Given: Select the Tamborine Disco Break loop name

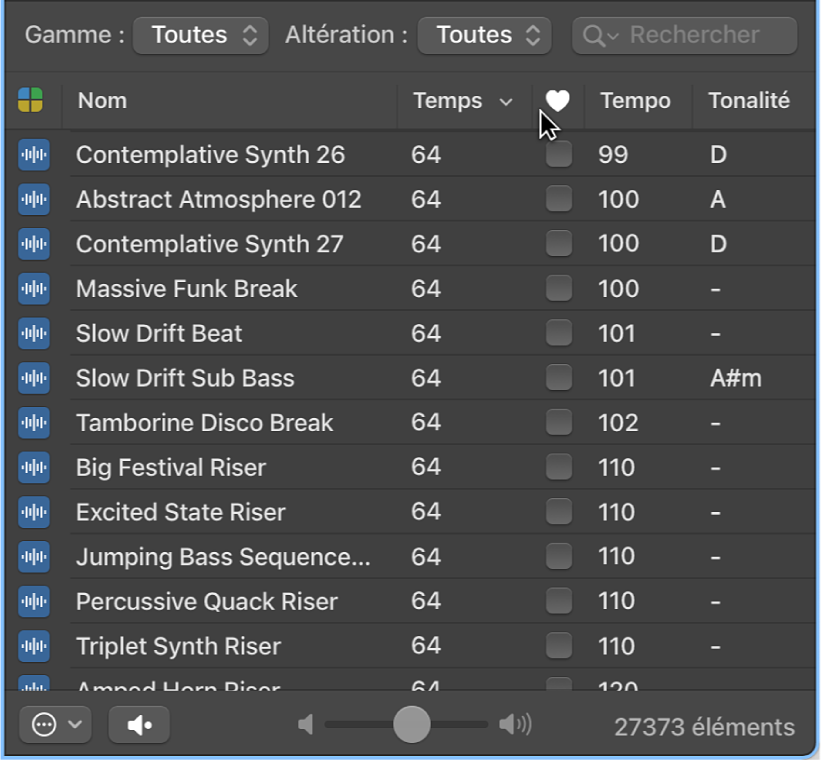Looking at the screenshot, I should tap(204, 423).
